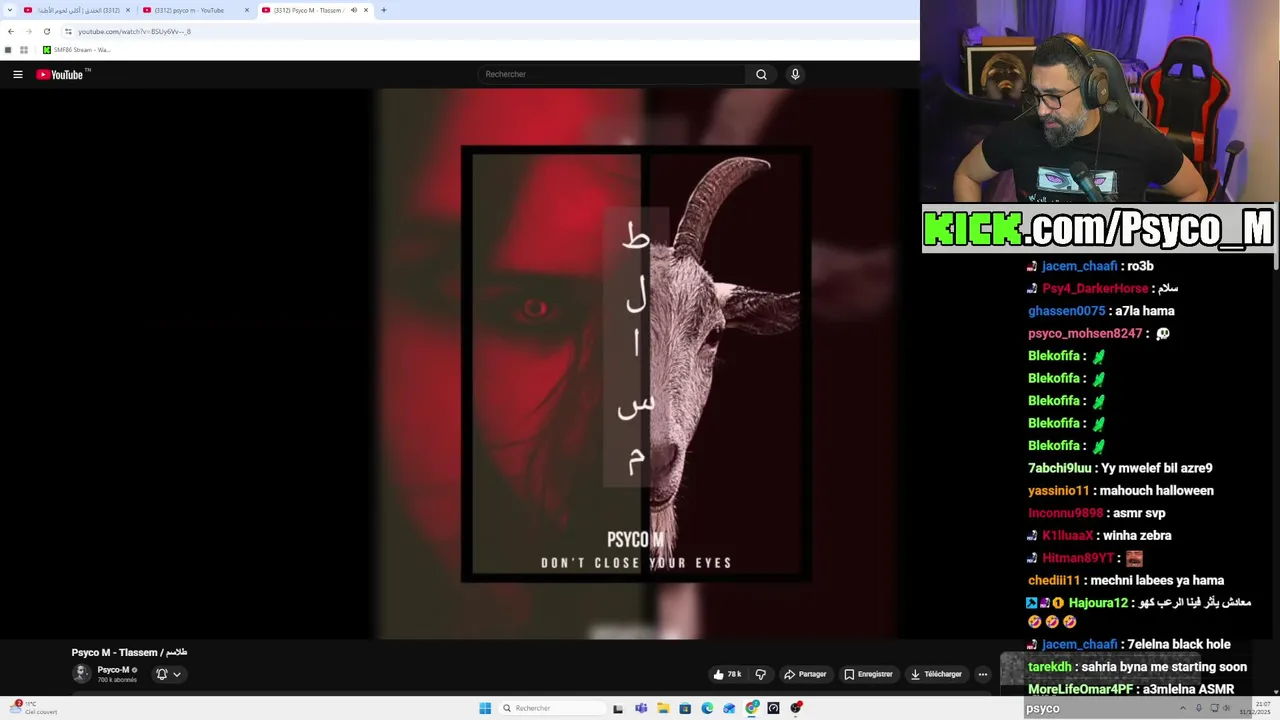The height and width of the screenshot is (720, 1280).
Task: Click chat username jacem_chaafi 'ro3b'
Action: 1079,266
